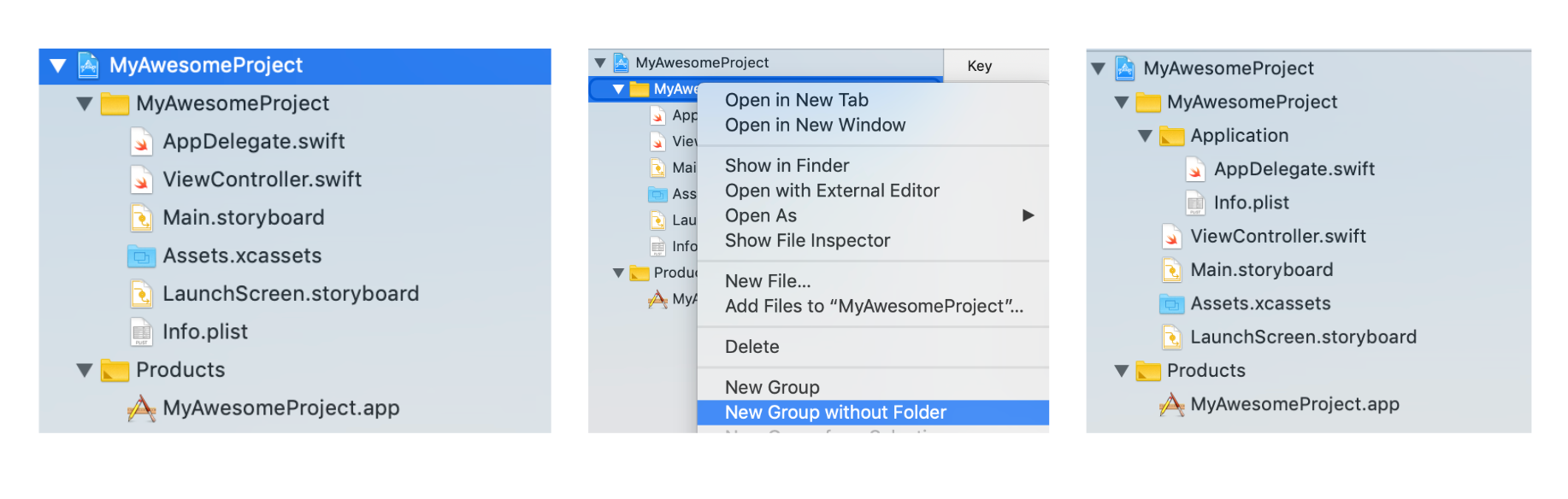1568x499 pixels.
Task: Choose New Group without Folder from the menu
Action: pyautogui.click(x=835, y=412)
